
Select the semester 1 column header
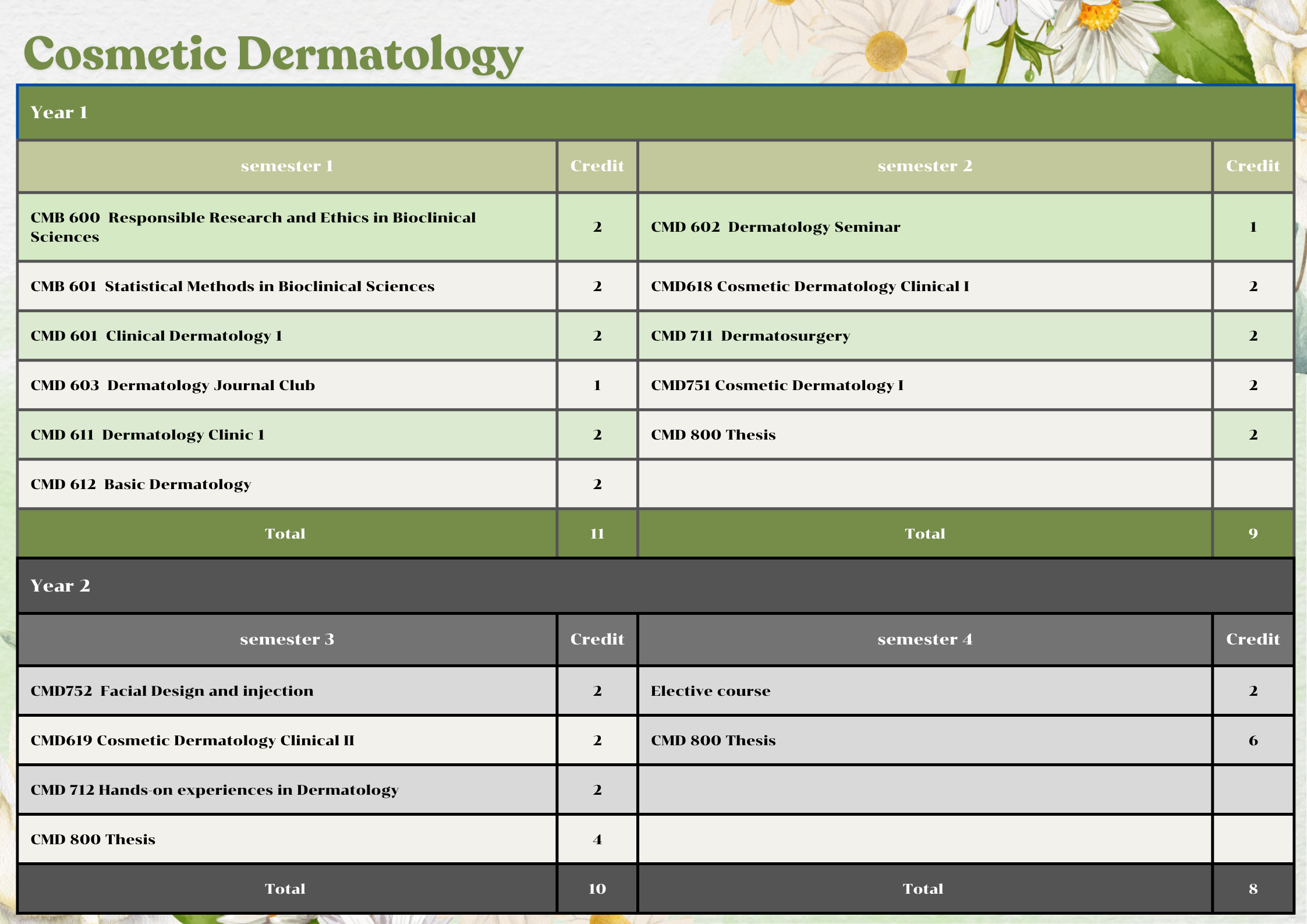tap(286, 167)
